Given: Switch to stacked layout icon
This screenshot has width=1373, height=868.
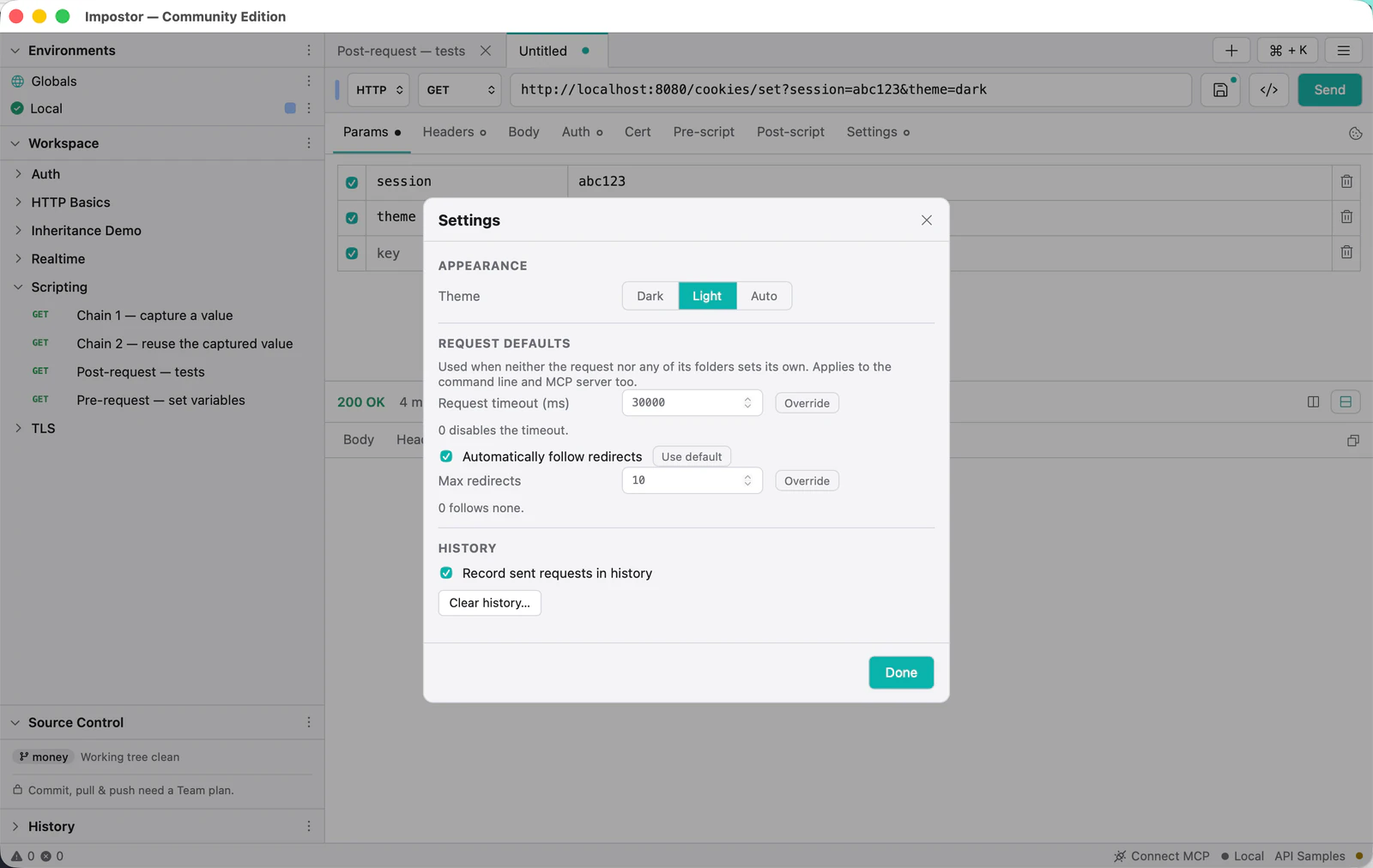Looking at the screenshot, I should point(1346,401).
